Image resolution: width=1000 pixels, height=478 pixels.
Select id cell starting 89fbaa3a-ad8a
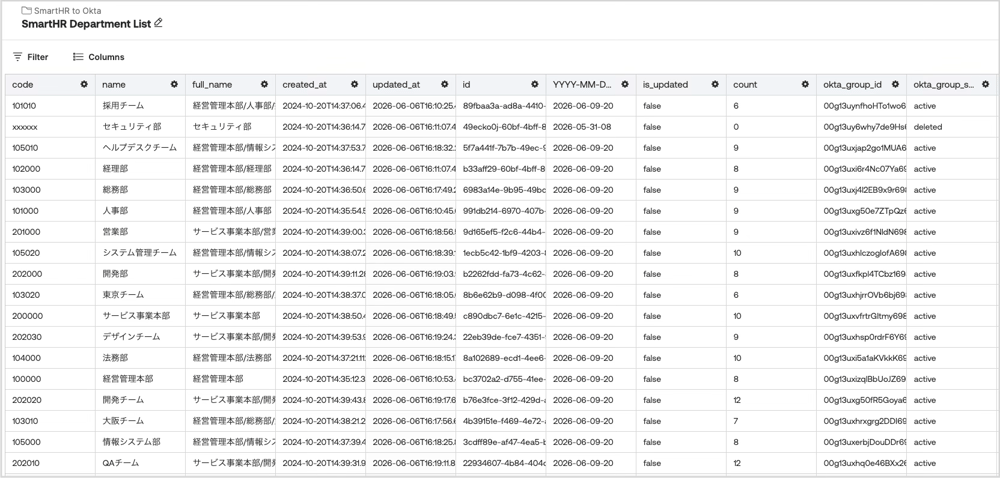[x=501, y=106]
